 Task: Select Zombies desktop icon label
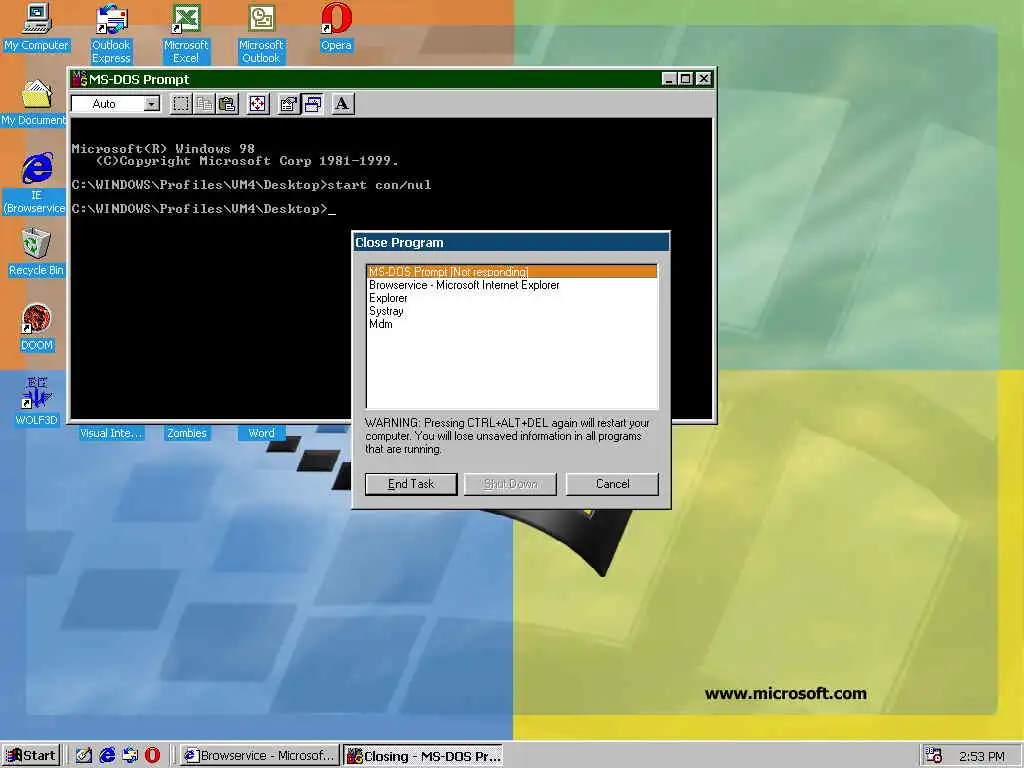(186, 433)
